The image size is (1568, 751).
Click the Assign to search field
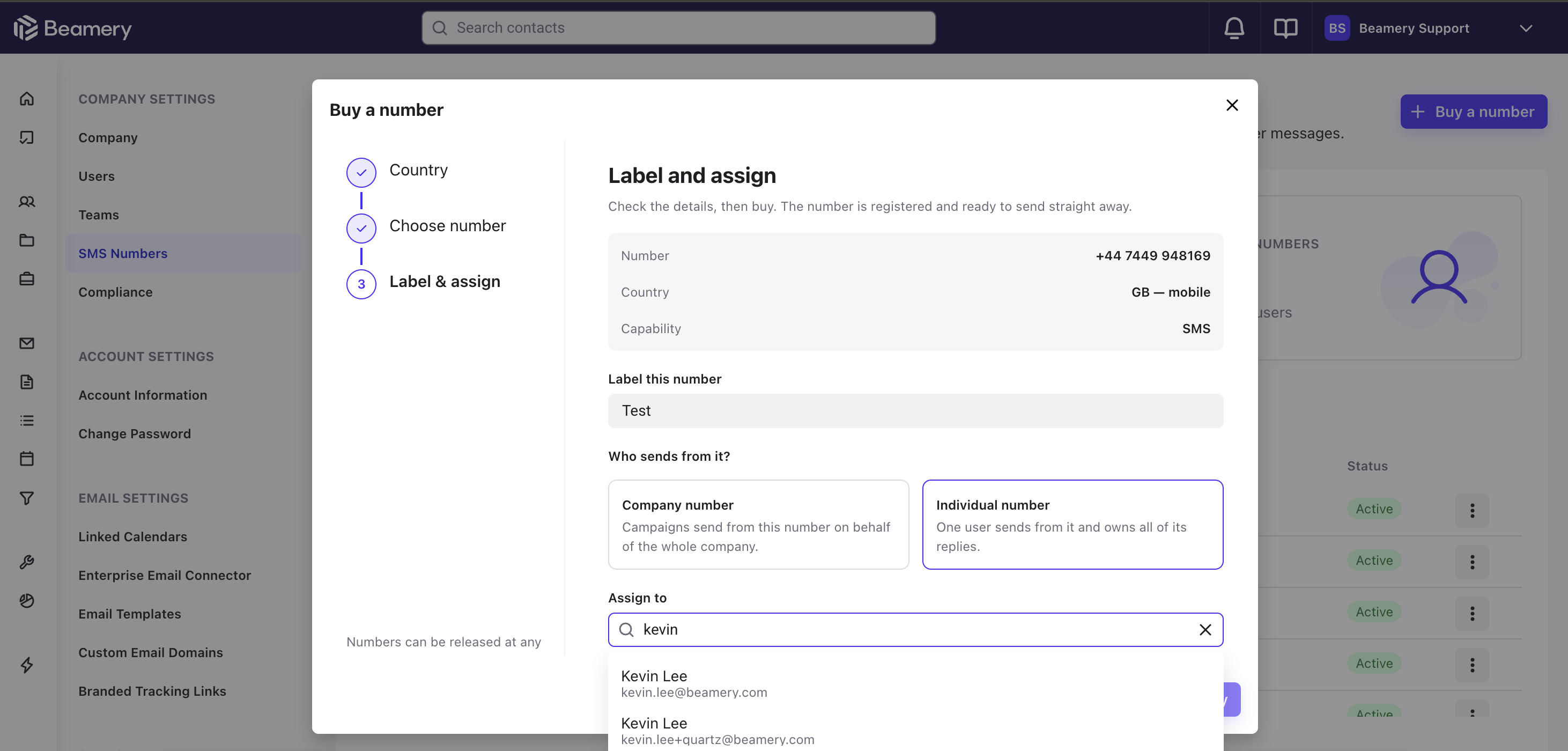point(915,630)
